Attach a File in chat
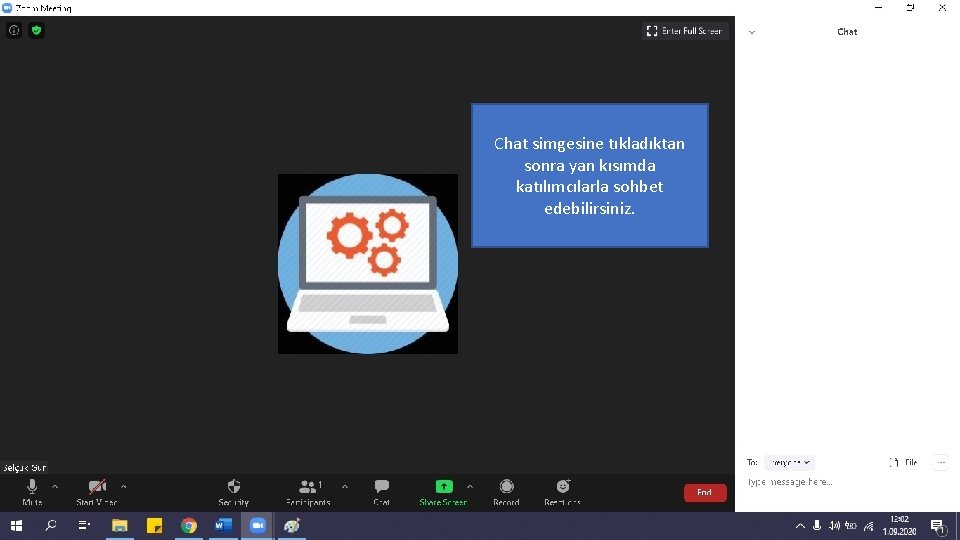The image size is (960, 540). point(903,462)
